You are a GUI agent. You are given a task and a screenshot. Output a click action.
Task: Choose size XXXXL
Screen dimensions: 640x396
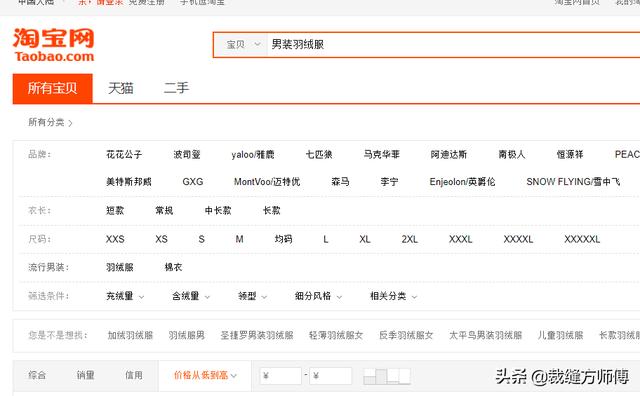click(x=518, y=239)
